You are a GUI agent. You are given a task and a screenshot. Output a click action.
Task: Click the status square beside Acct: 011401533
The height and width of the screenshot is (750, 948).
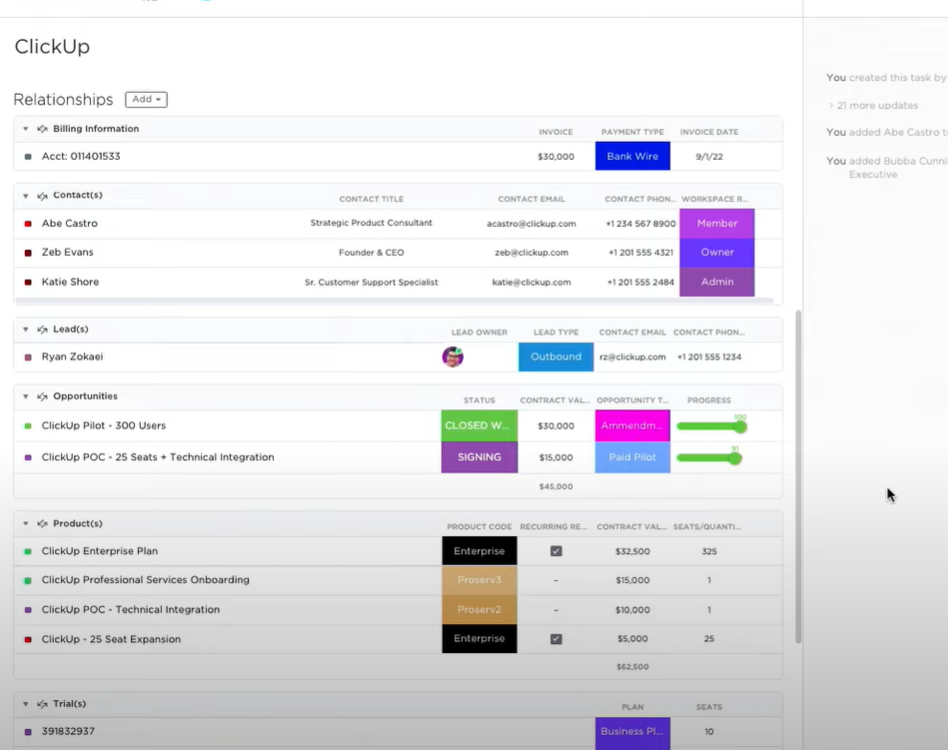(28, 157)
